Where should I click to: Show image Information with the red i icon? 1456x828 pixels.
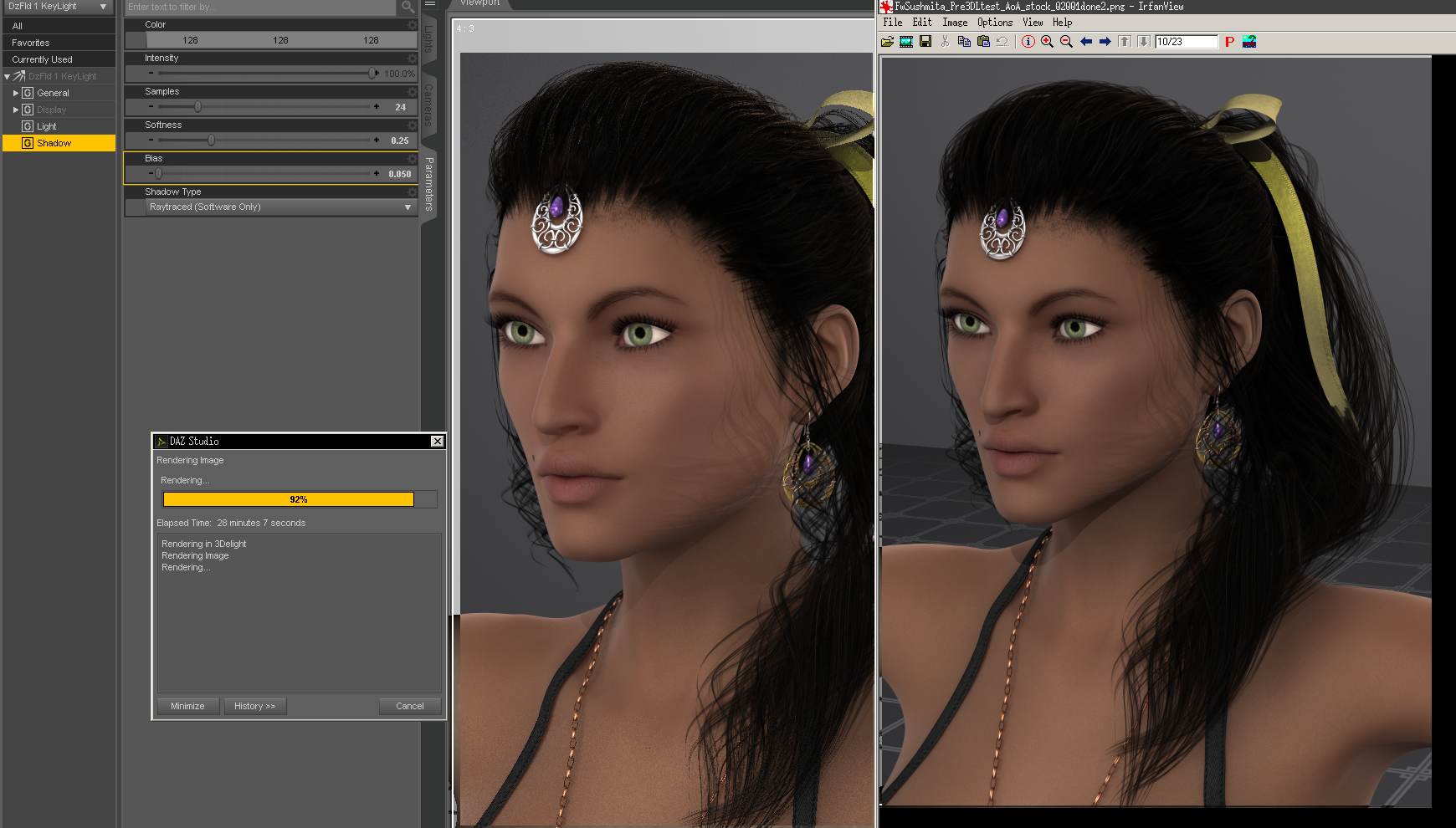tap(1028, 42)
